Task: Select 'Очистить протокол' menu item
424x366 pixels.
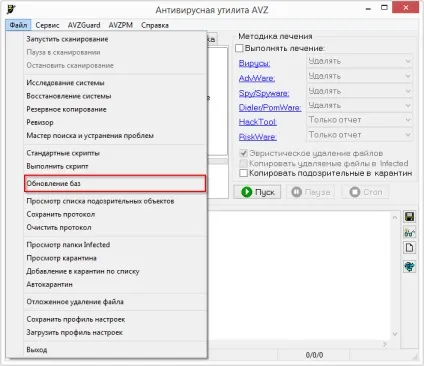Action: [115, 227]
